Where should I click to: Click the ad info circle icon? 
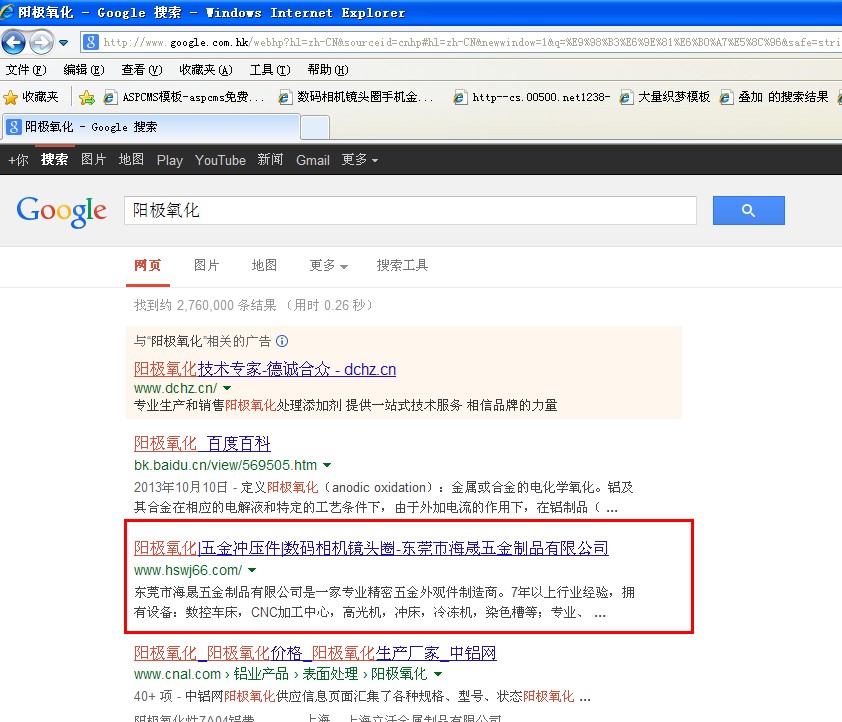pos(282,341)
